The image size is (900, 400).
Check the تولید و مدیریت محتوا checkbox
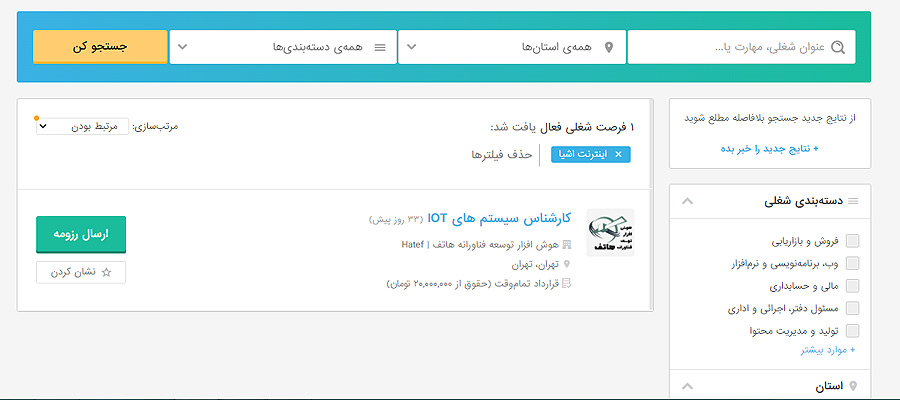point(853,331)
